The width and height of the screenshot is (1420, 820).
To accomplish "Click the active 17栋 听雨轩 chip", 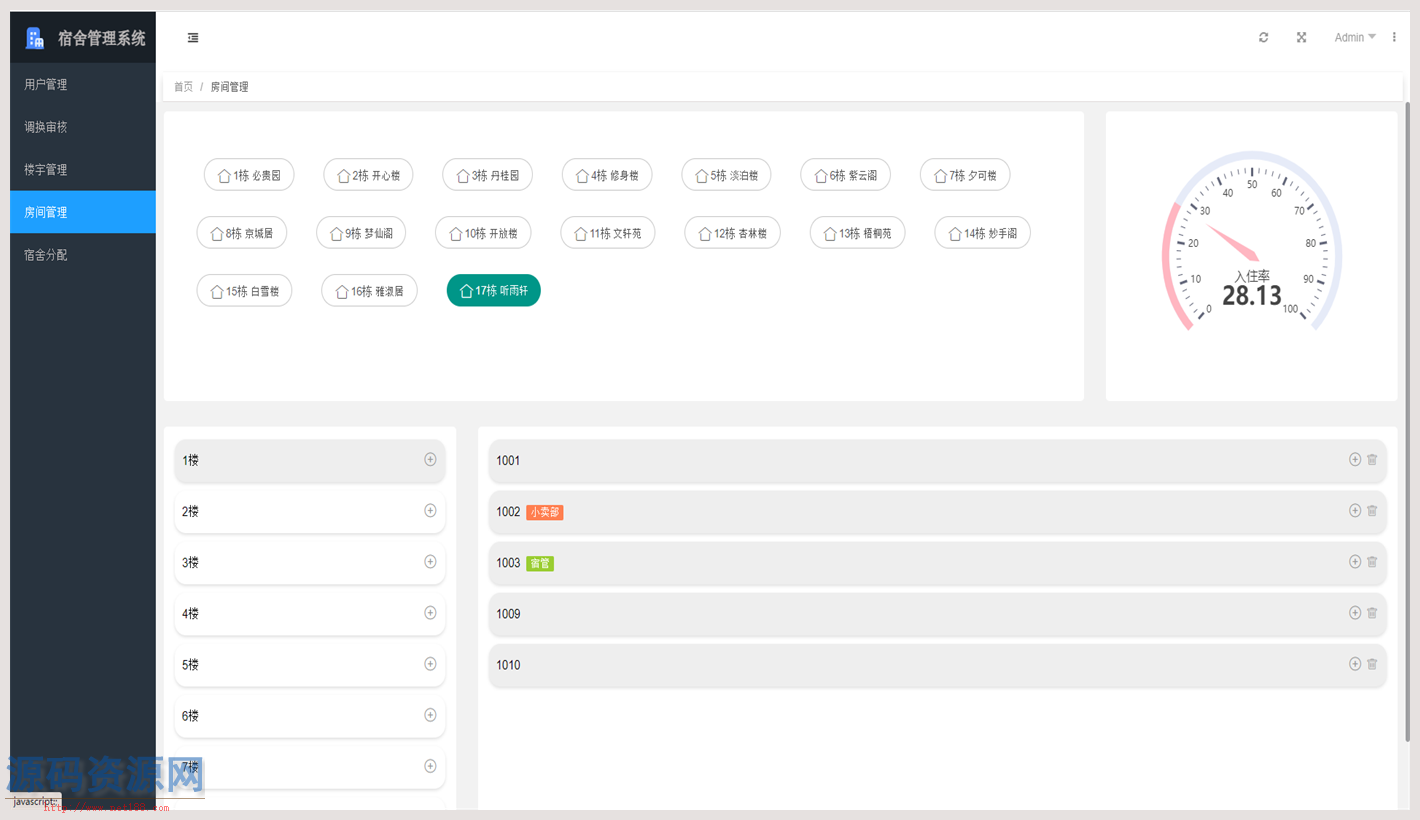I will [494, 291].
